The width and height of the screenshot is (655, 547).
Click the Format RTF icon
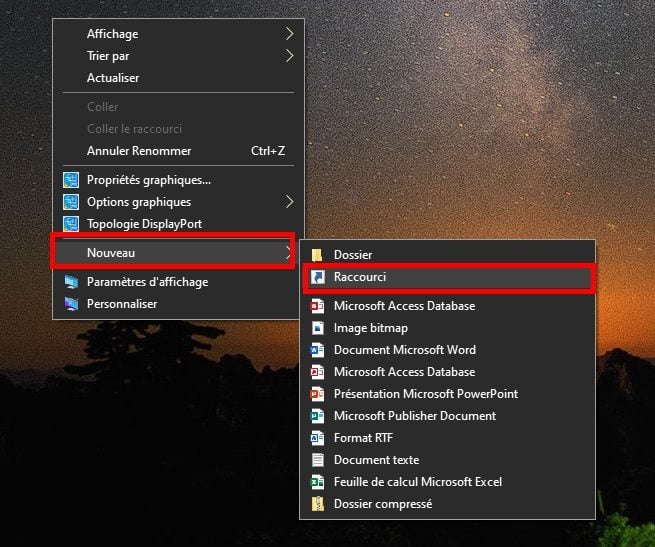pyautogui.click(x=317, y=438)
